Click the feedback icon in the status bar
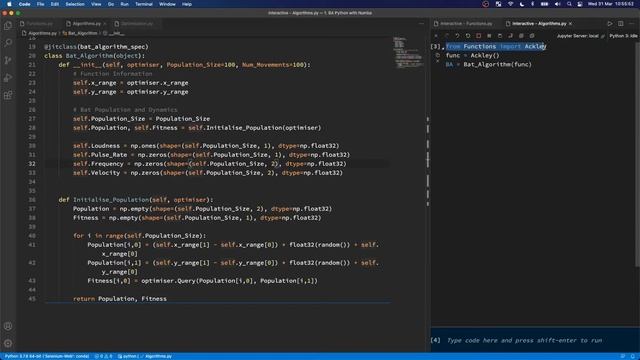 [622, 356]
